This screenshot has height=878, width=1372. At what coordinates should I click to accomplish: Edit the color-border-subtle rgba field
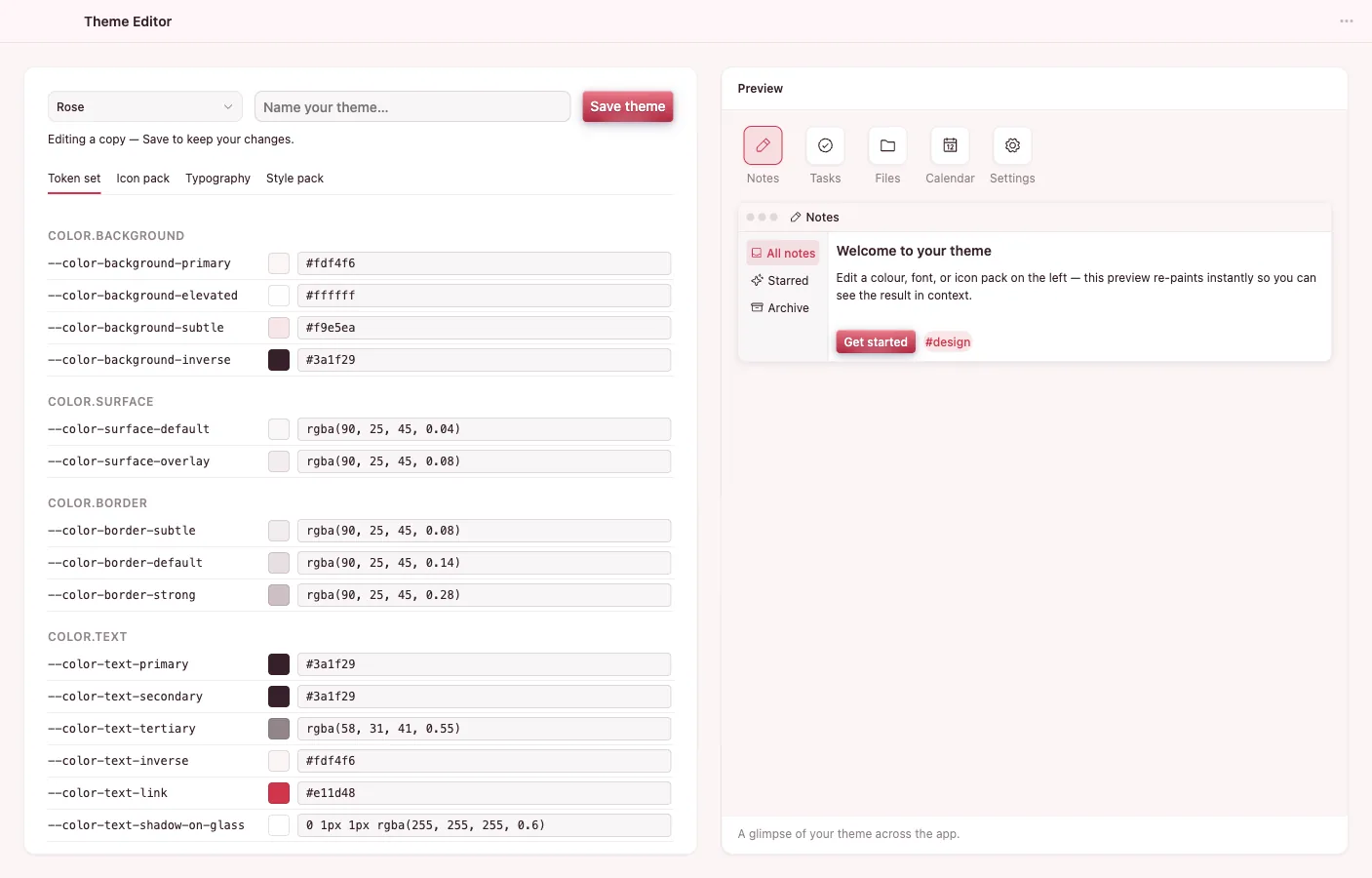[x=484, y=531]
